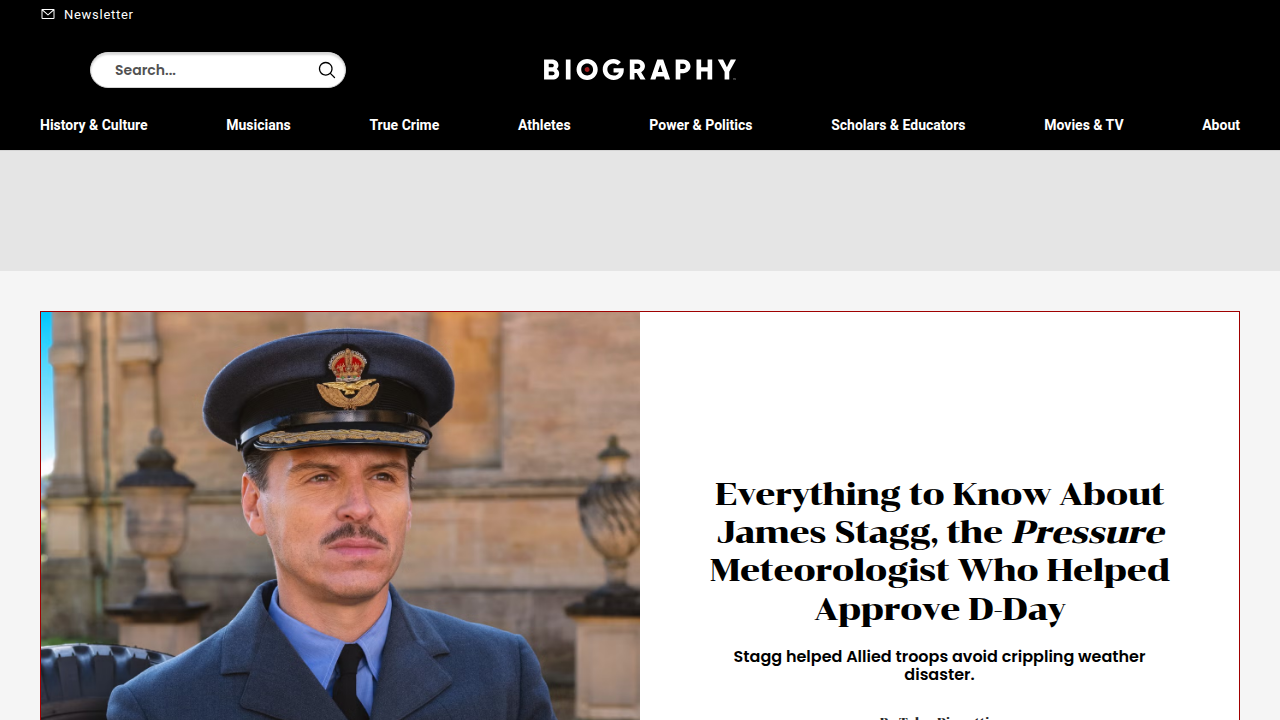Open the About page
The width and height of the screenshot is (1280, 720).
click(x=1221, y=125)
